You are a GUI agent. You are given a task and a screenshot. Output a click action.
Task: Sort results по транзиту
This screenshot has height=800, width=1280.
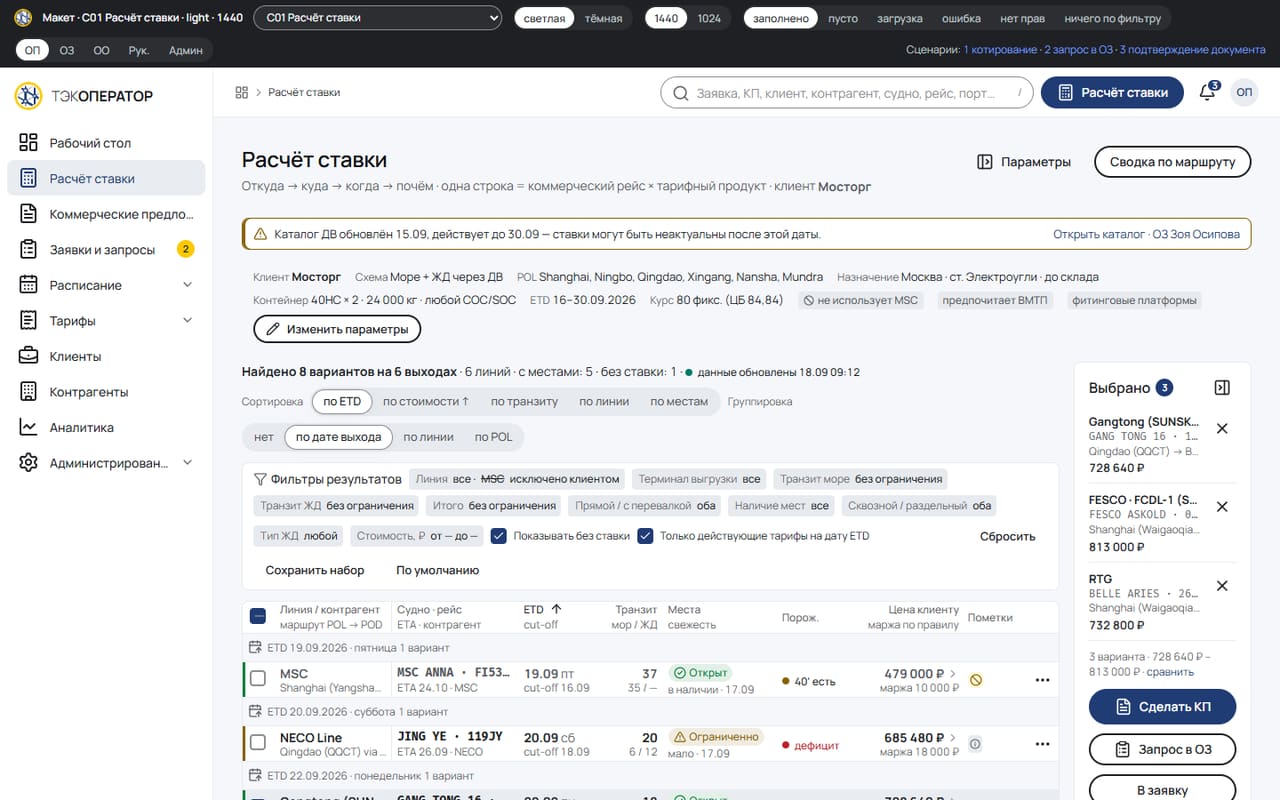(524, 402)
